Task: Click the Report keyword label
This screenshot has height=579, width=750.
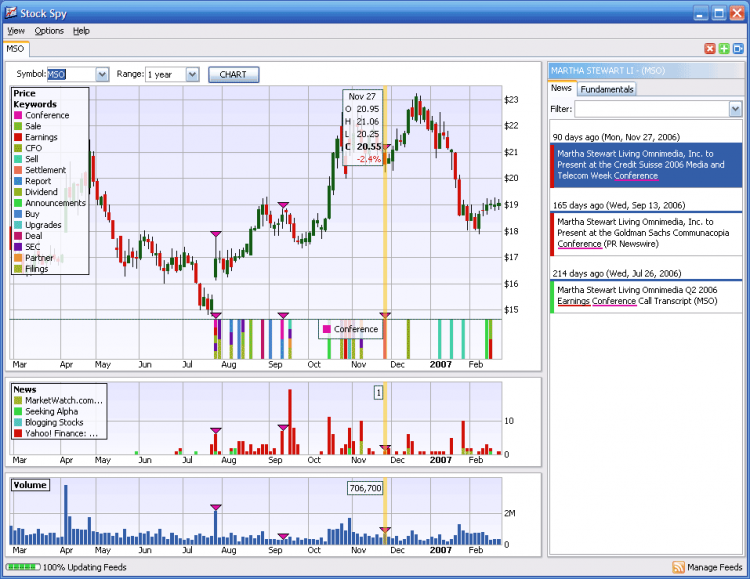Action: (38, 181)
